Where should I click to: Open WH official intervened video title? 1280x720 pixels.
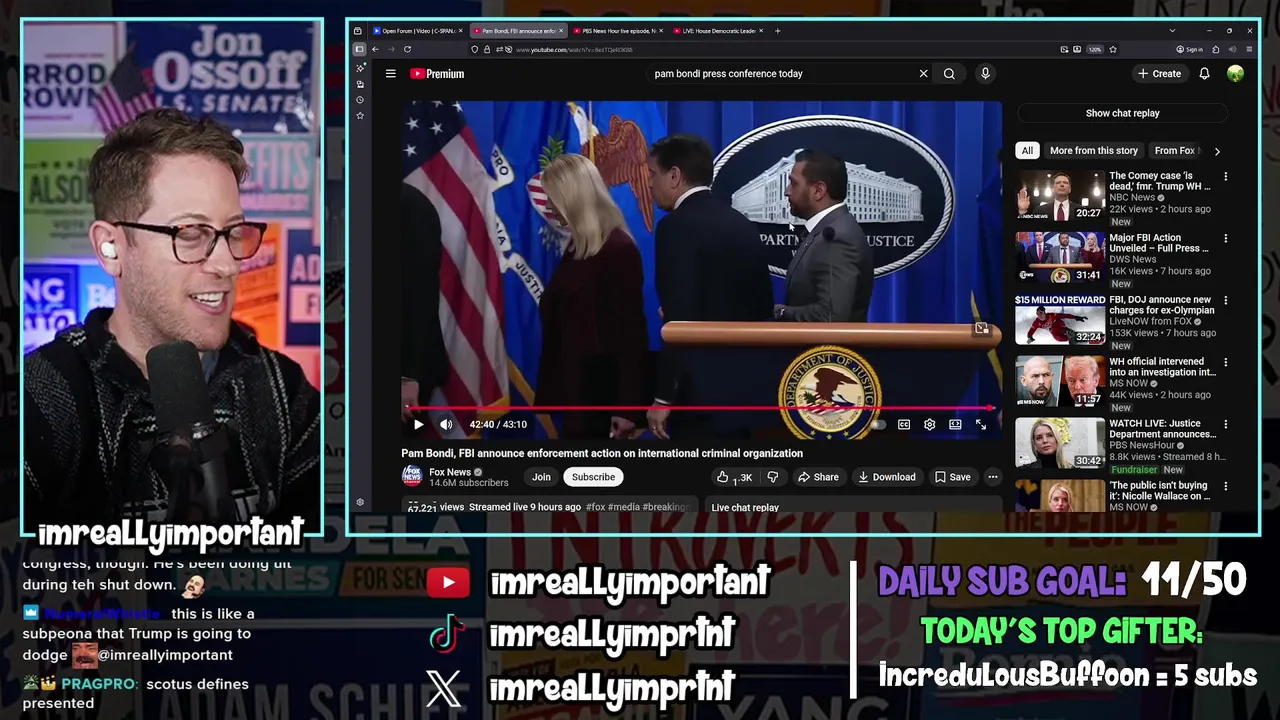click(x=1162, y=367)
